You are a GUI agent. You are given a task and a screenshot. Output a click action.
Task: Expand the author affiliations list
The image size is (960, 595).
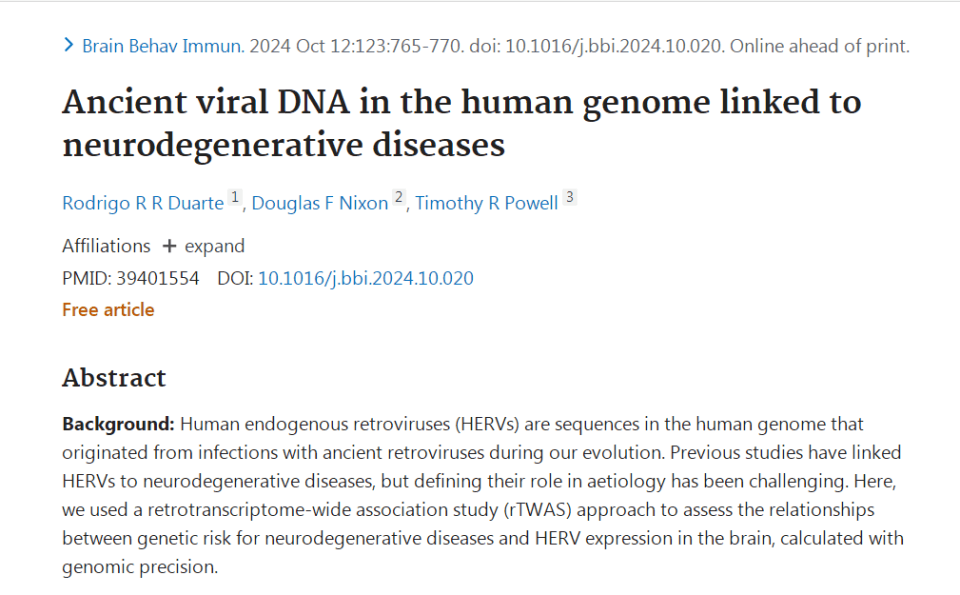(x=203, y=246)
